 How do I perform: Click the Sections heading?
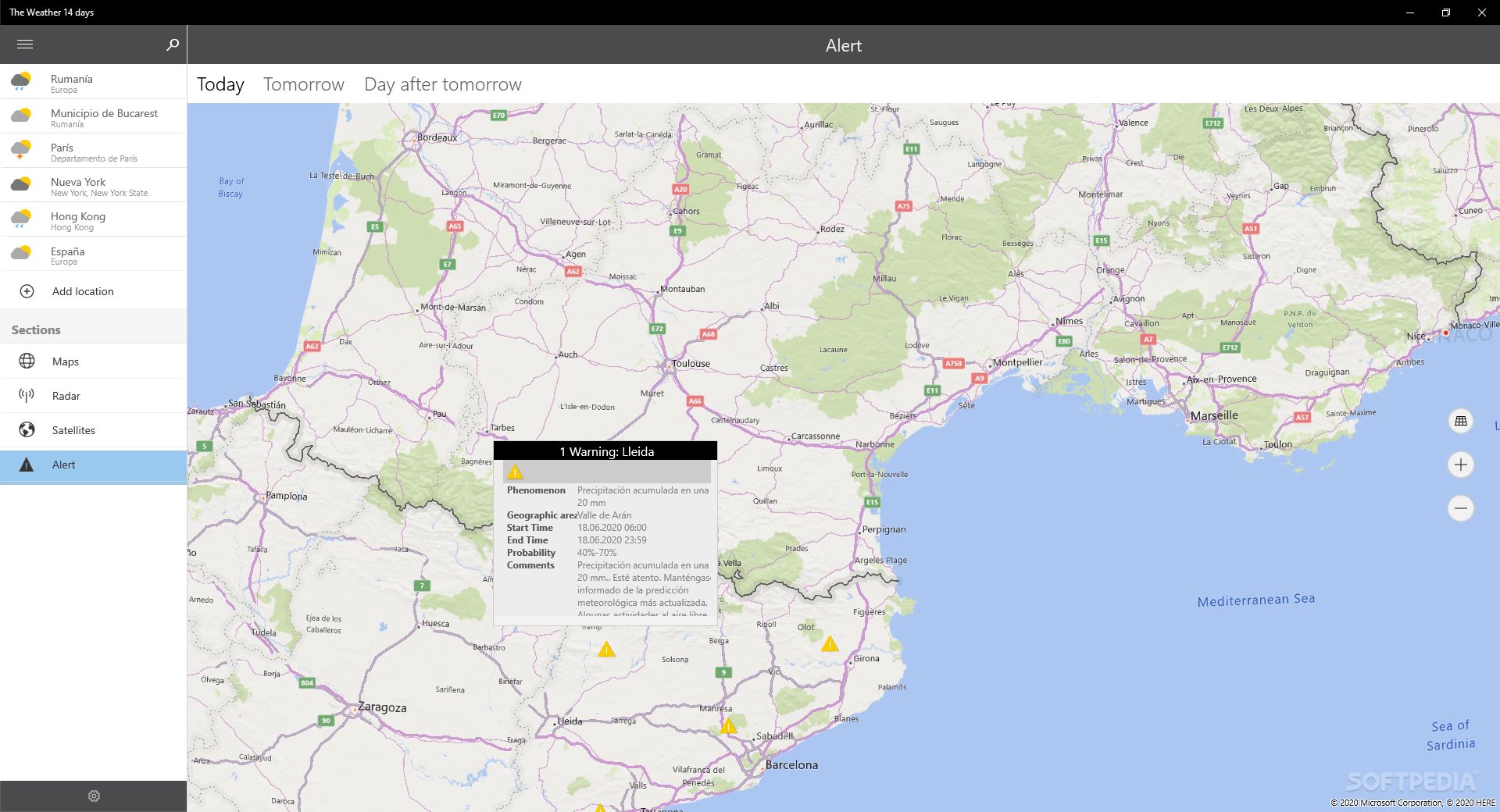tap(36, 329)
